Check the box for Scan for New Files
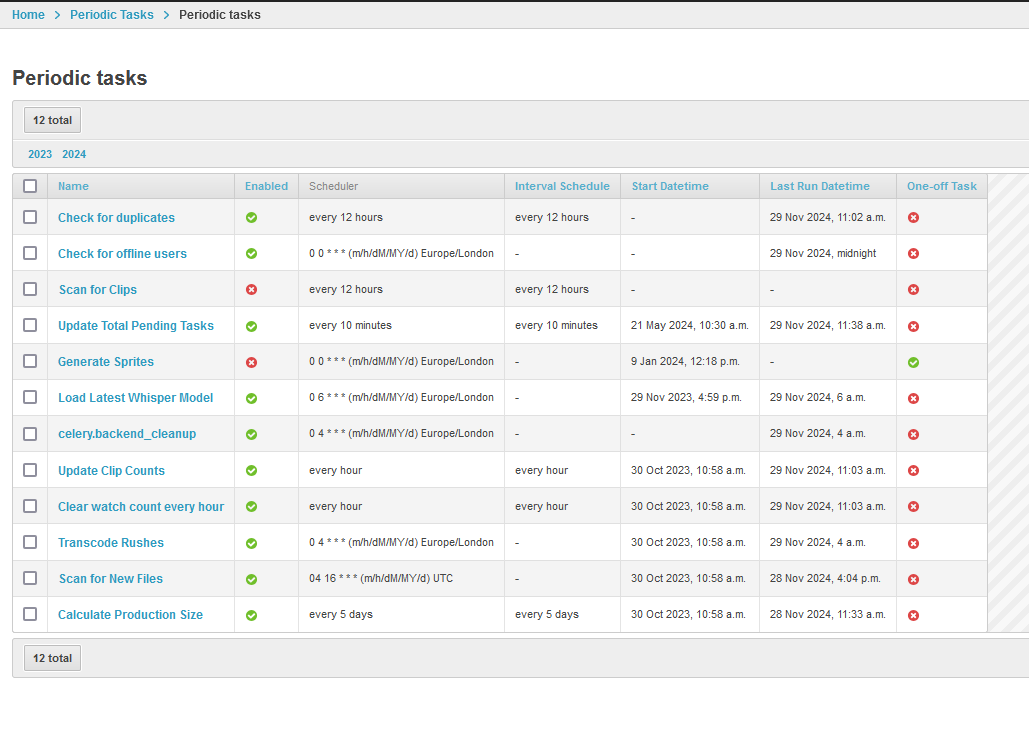Screen dimensions: 1029x736 (30, 578)
